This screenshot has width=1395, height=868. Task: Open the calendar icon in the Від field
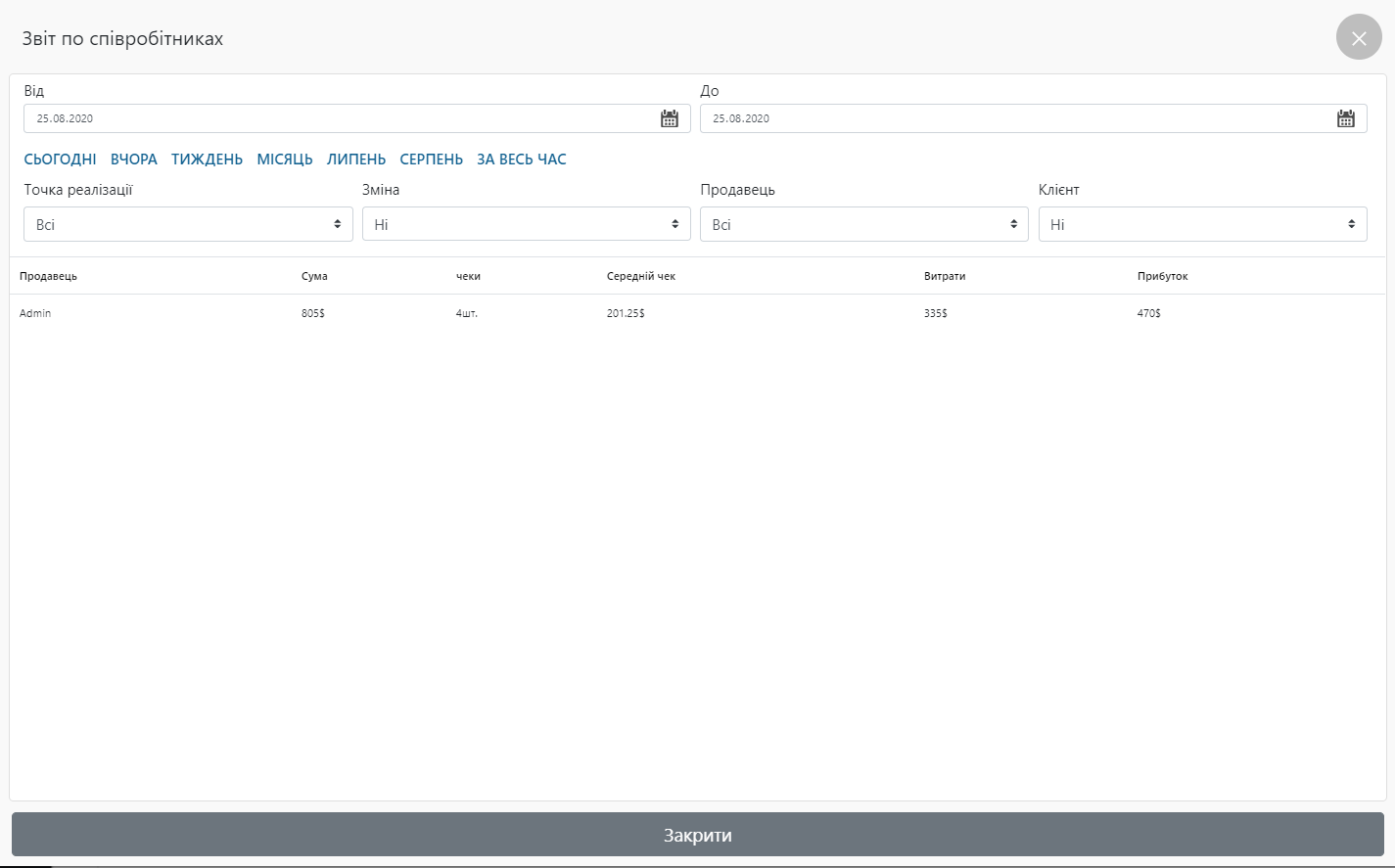click(670, 118)
